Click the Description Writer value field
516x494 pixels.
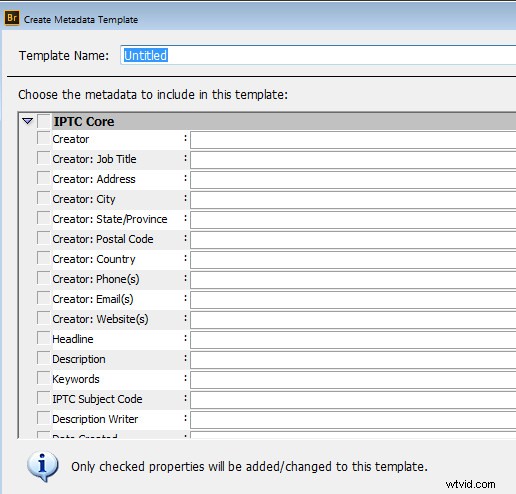tap(353, 420)
